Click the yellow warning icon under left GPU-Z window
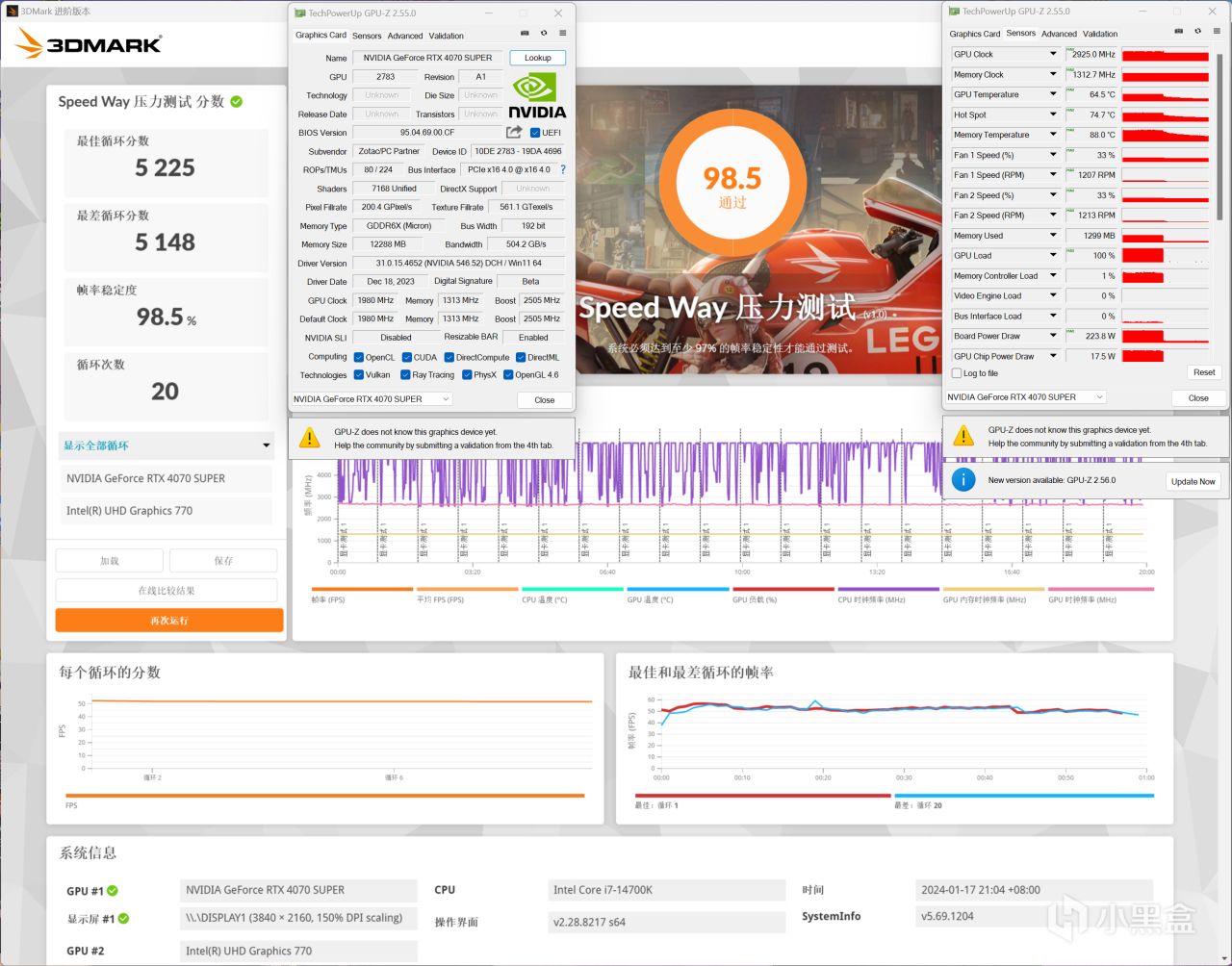The width and height of the screenshot is (1232, 966). [x=310, y=438]
